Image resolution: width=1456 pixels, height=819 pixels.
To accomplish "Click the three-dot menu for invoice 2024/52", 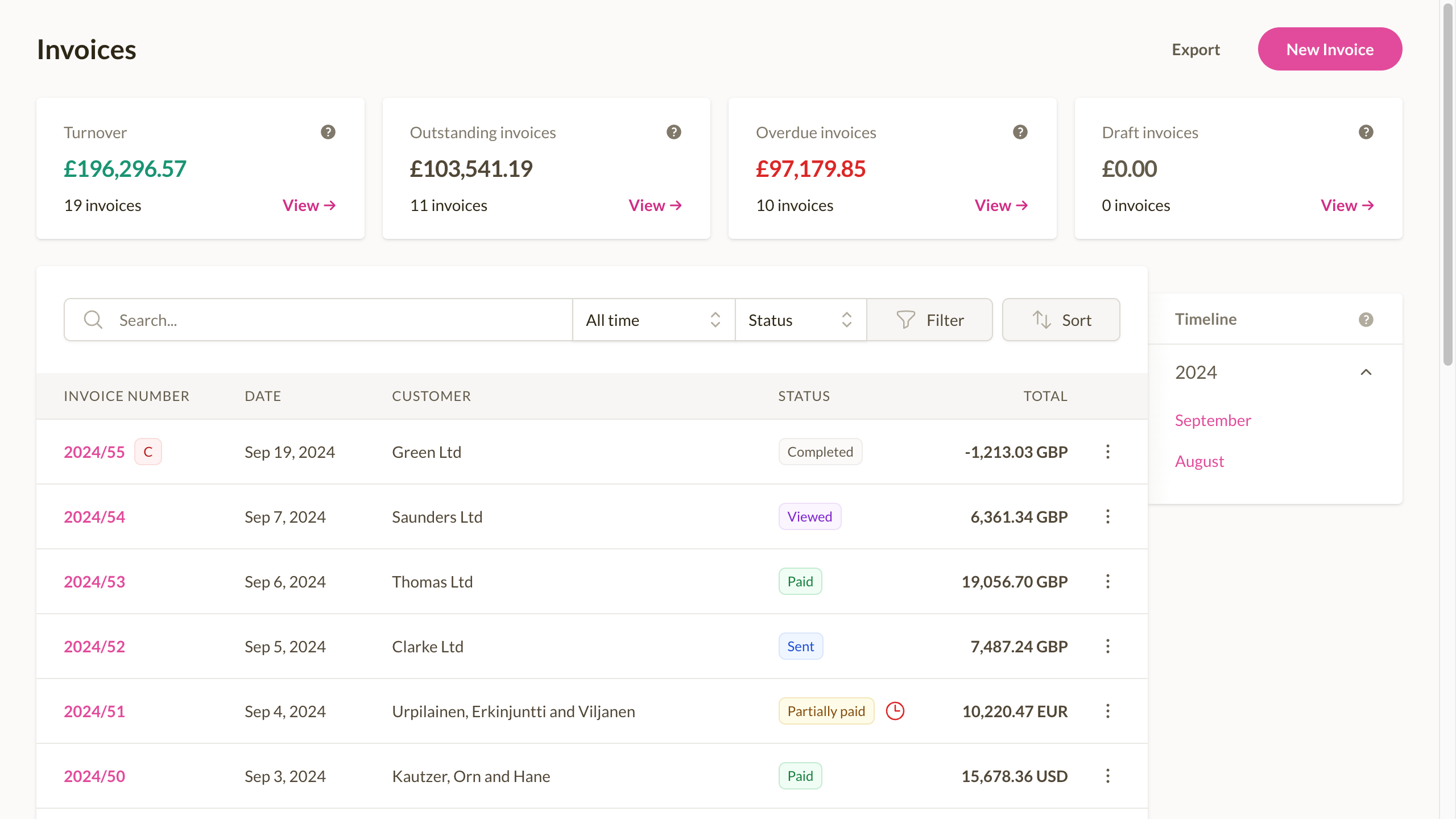I will click(x=1108, y=646).
